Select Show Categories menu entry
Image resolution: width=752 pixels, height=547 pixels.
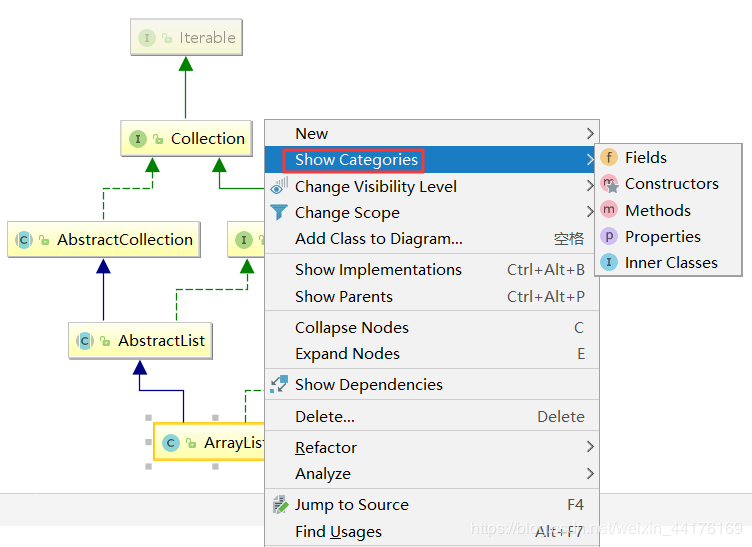click(x=356, y=160)
